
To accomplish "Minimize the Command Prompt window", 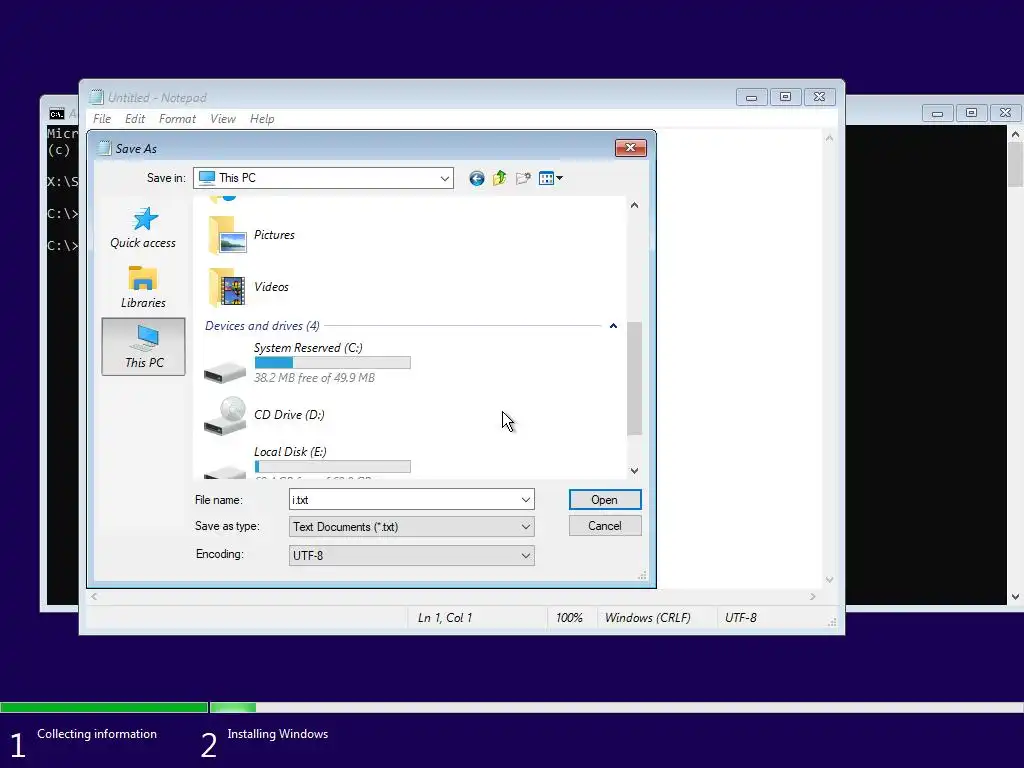I will [937, 113].
